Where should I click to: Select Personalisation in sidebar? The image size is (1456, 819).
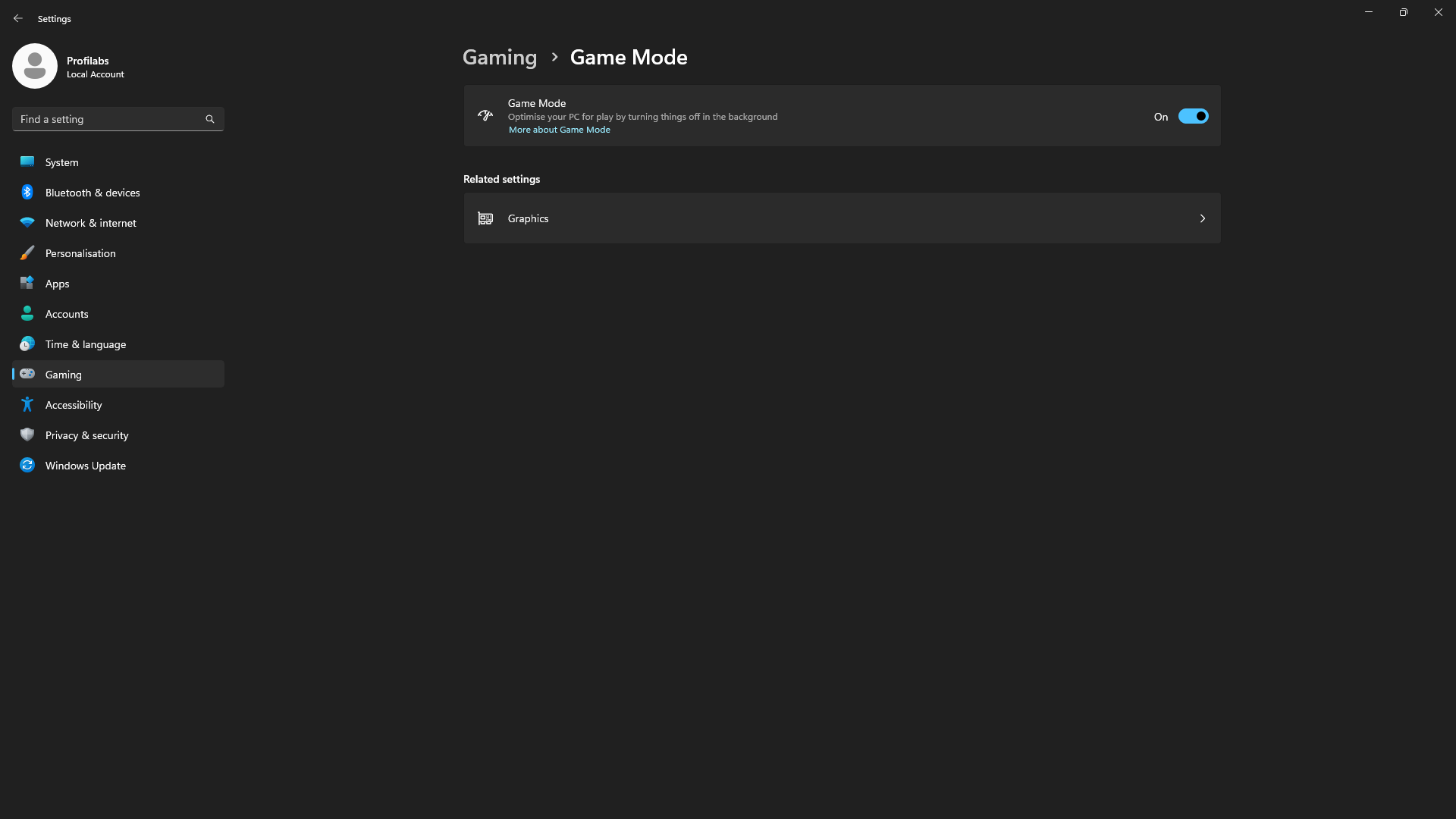(118, 253)
